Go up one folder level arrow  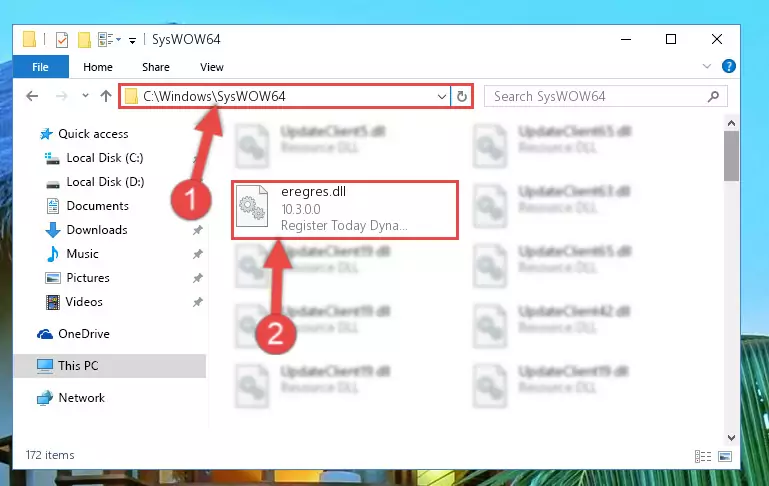click(106, 96)
